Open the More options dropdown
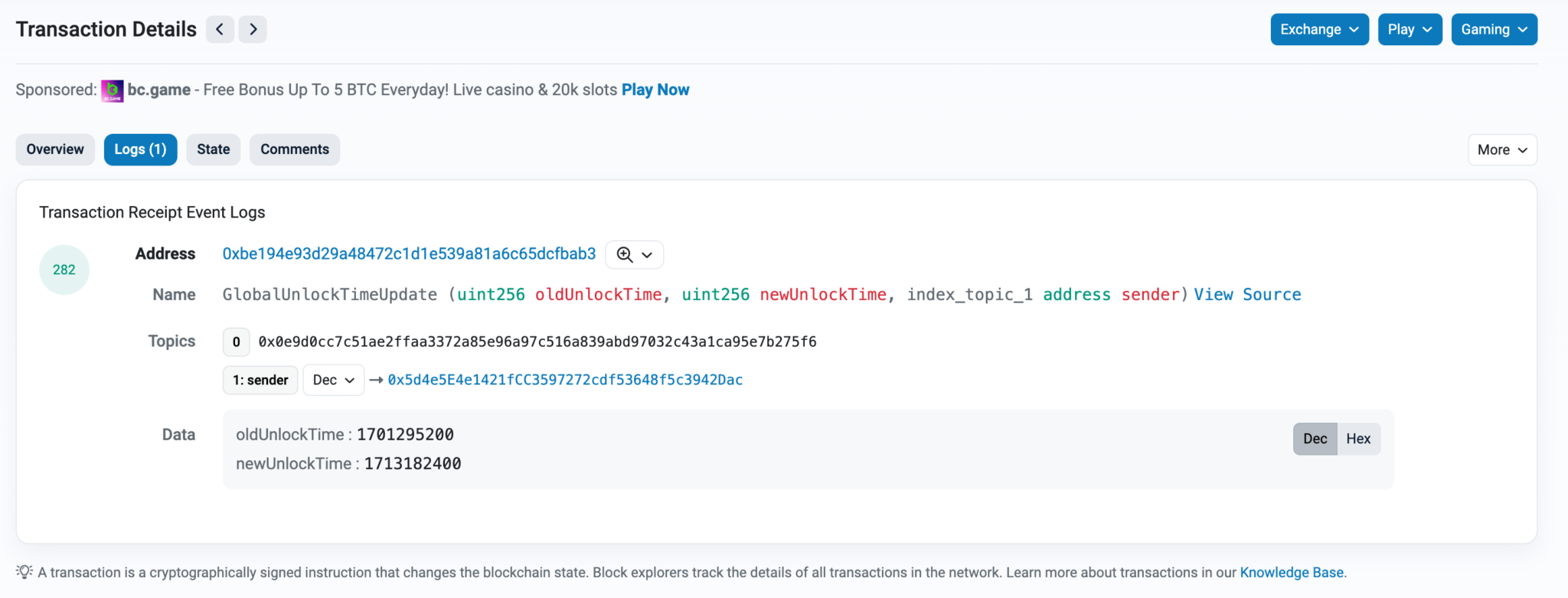Viewport: 1568px width, 598px height. (1501, 150)
